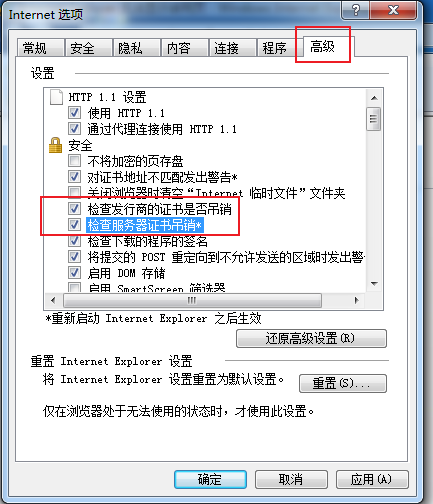Select the 隐私 tab
Image resolution: width=433 pixels, height=504 pixels.
coord(136,48)
